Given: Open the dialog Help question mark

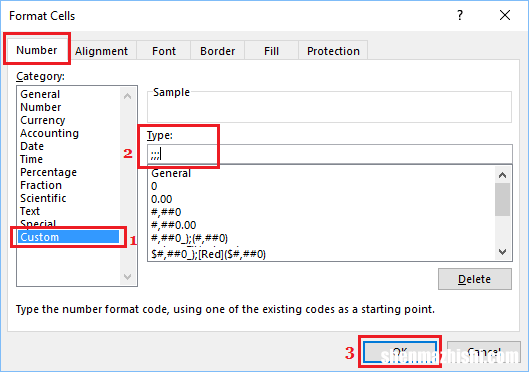Looking at the screenshot, I should (x=460, y=15).
